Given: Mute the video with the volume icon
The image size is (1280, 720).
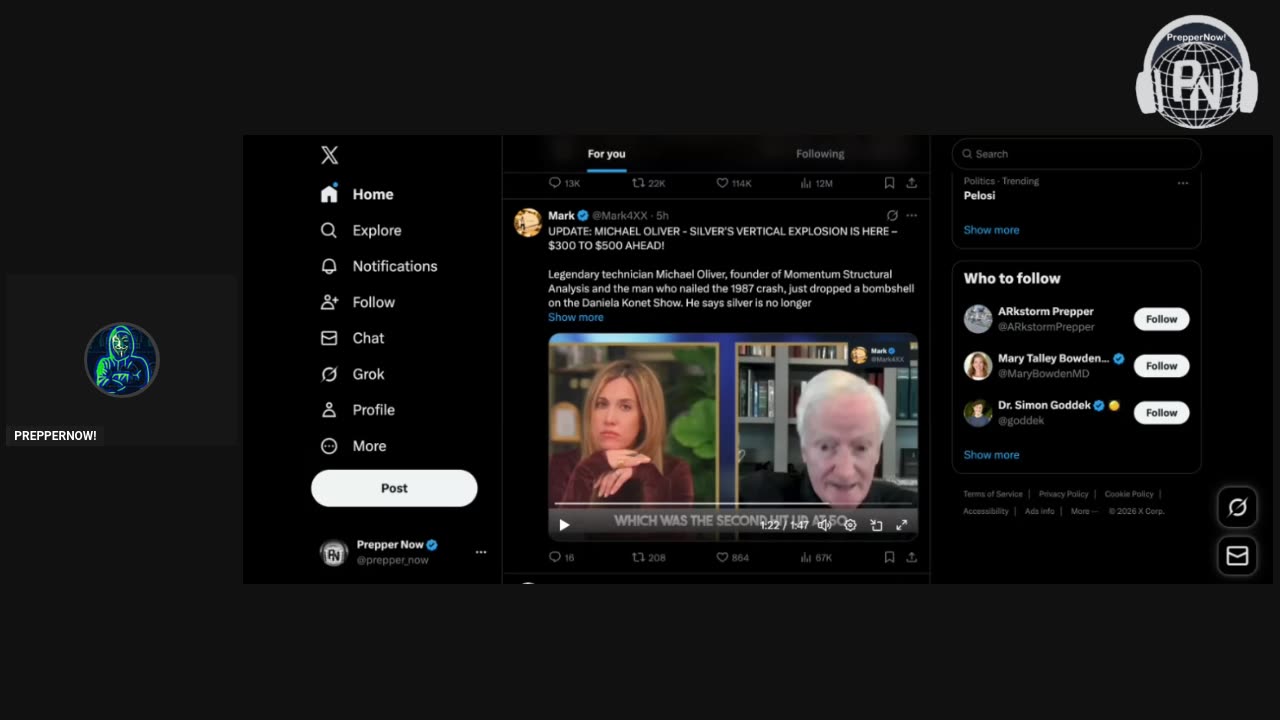Looking at the screenshot, I should (x=824, y=525).
